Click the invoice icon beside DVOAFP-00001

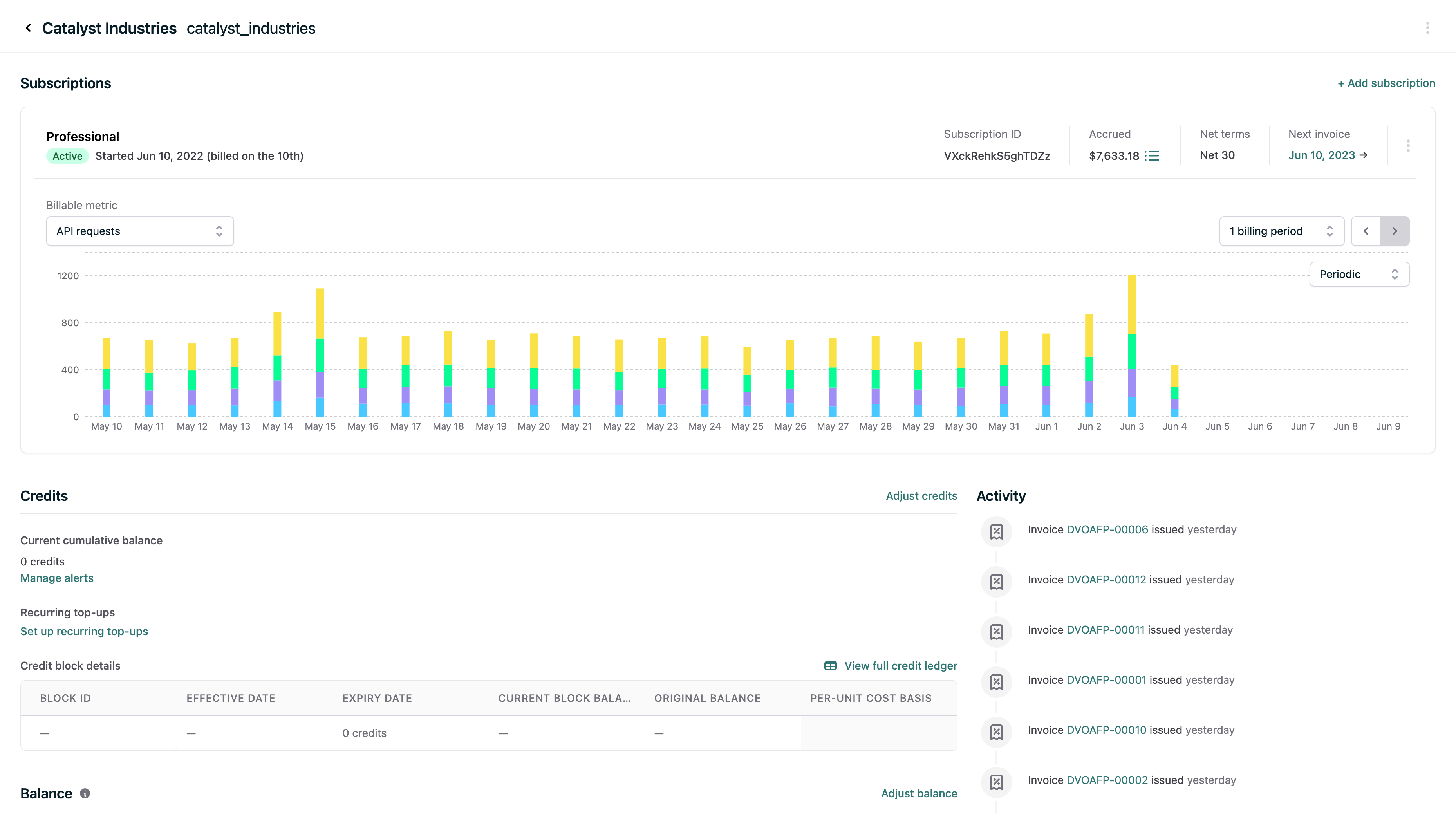tap(997, 682)
